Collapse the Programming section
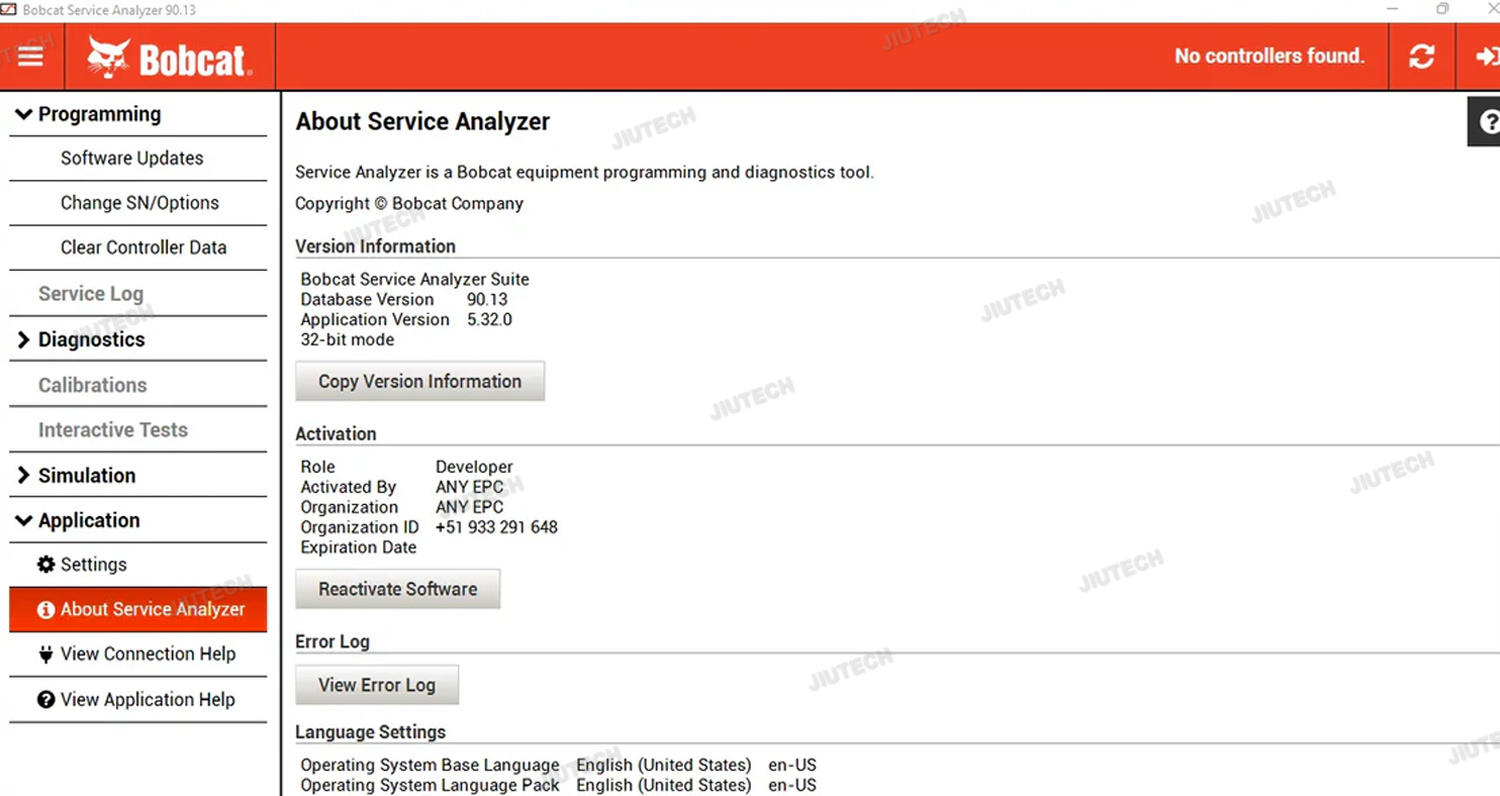 (x=138, y=114)
